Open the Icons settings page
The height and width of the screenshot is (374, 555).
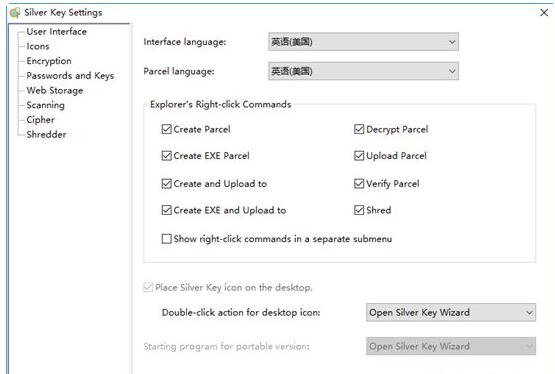(38, 46)
